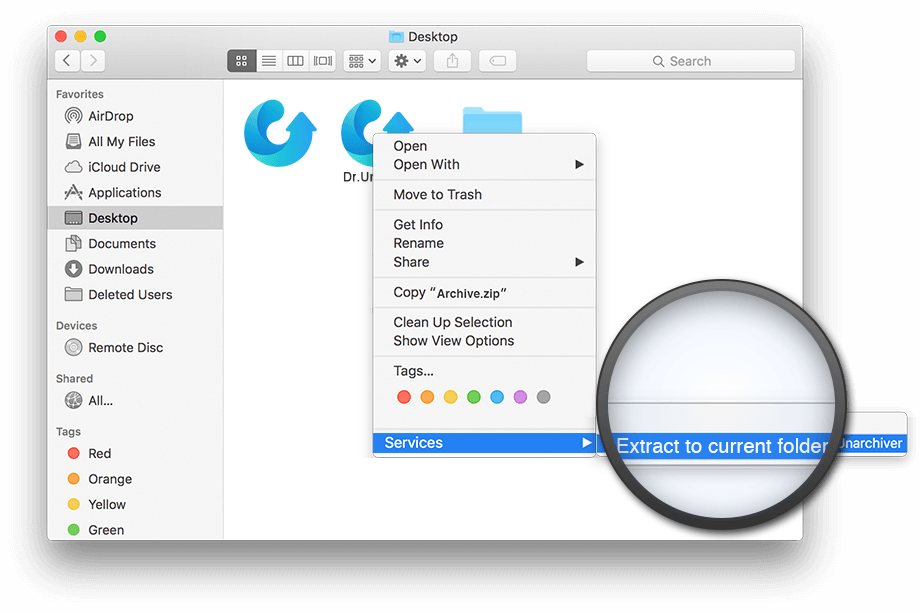This screenshot has height=613, width=921.
Task: Switch to column view
Action: [x=295, y=61]
